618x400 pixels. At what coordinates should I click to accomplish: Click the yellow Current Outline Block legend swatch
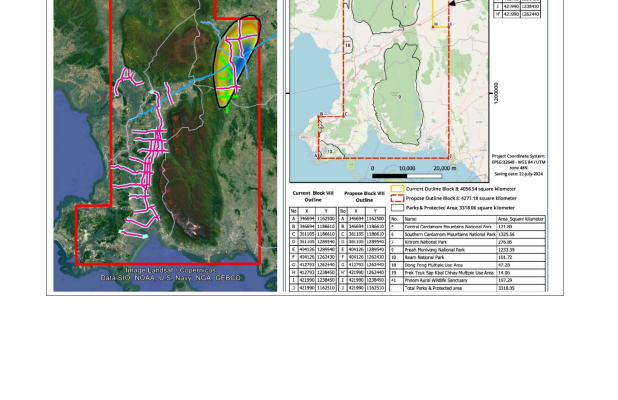click(x=397, y=187)
